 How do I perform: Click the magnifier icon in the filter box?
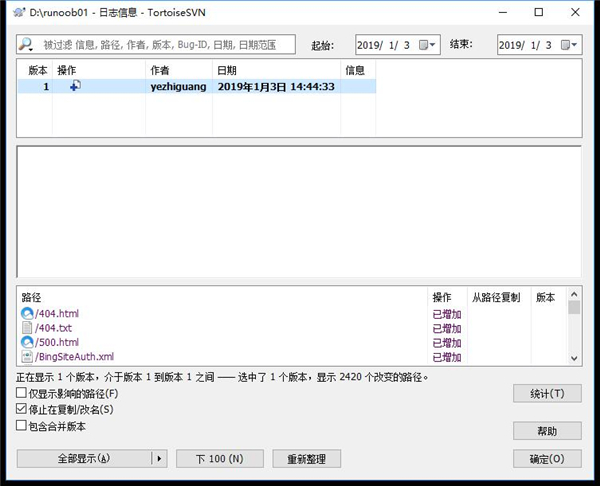tap(26, 45)
